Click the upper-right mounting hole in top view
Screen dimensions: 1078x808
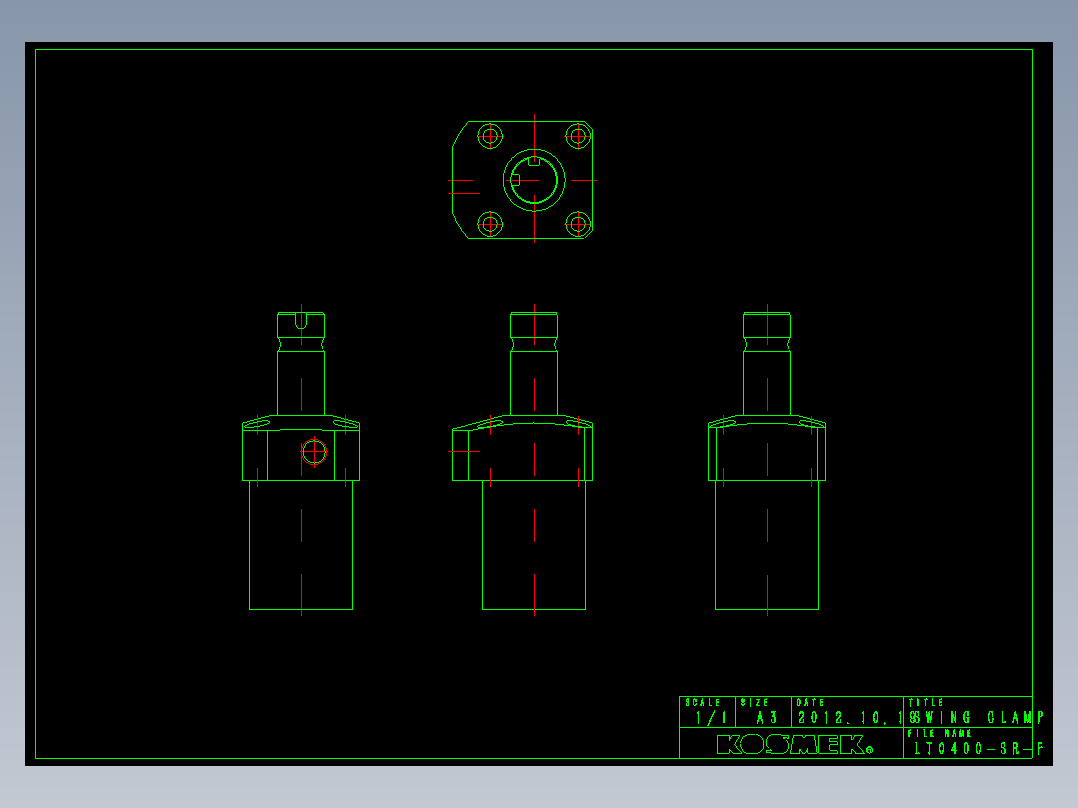coord(578,136)
